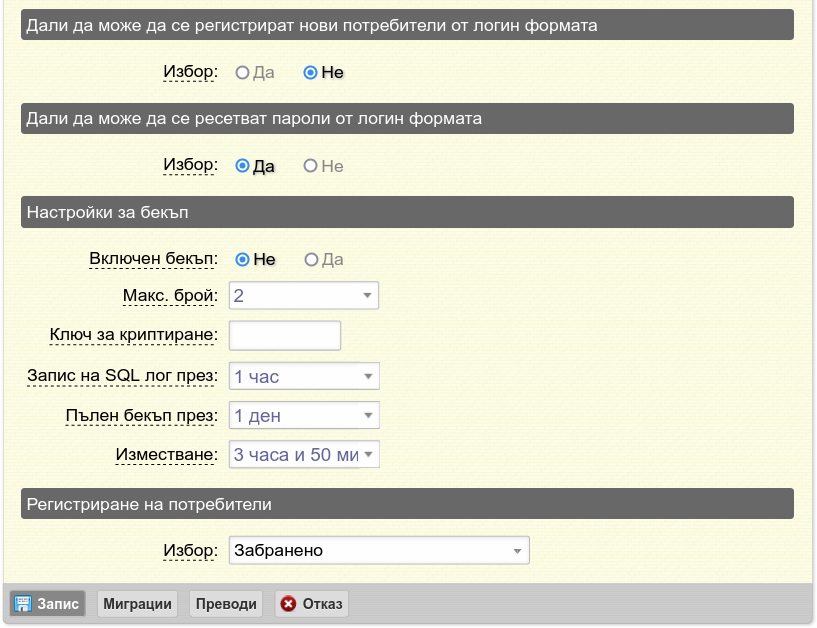
Task: Save settings with the Запис button
Action: [x=47, y=604]
